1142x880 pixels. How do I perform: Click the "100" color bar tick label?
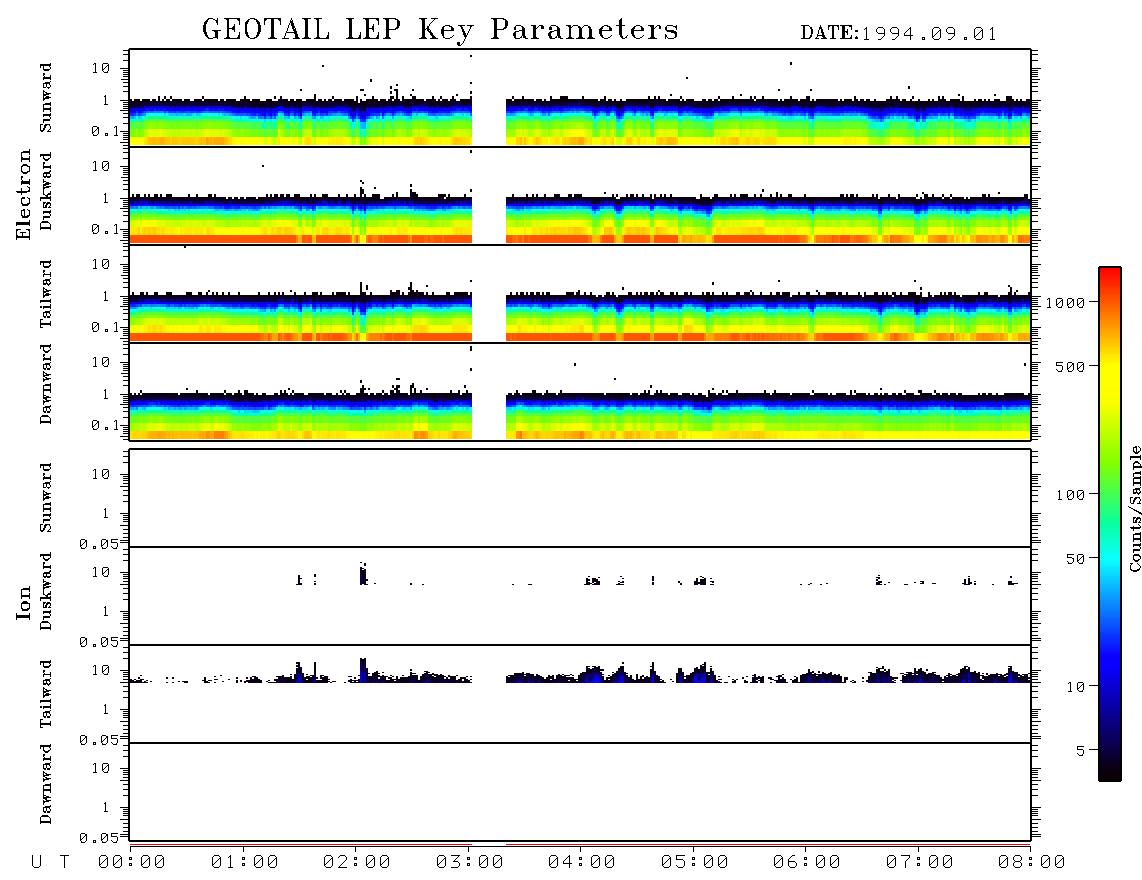pyautogui.click(x=1070, y=495)
